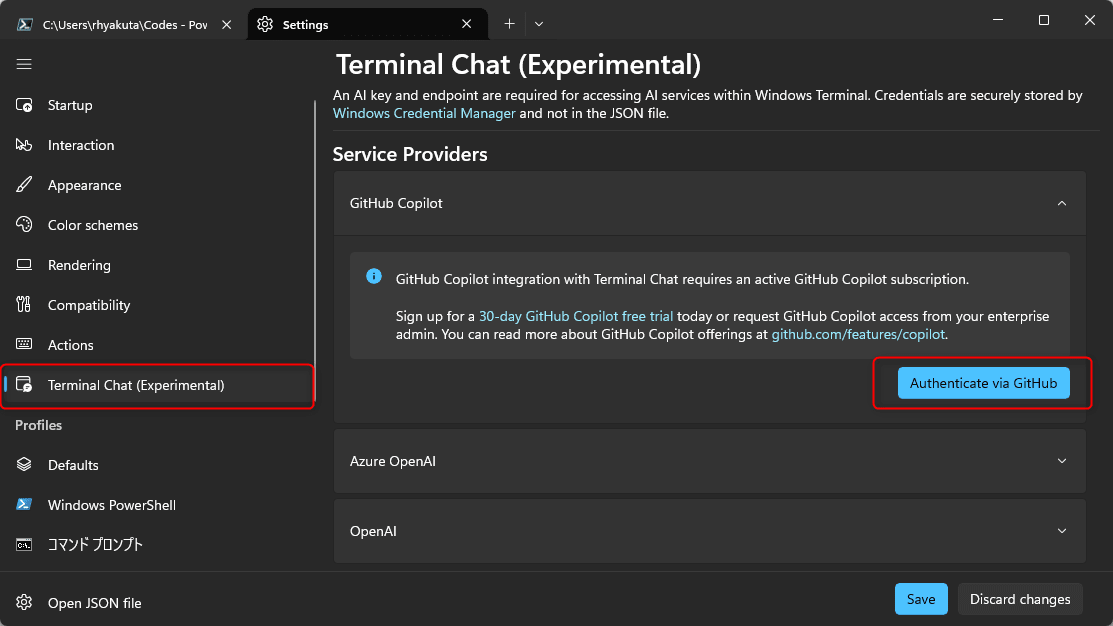Click Discard changes button

pos(1020,599)
